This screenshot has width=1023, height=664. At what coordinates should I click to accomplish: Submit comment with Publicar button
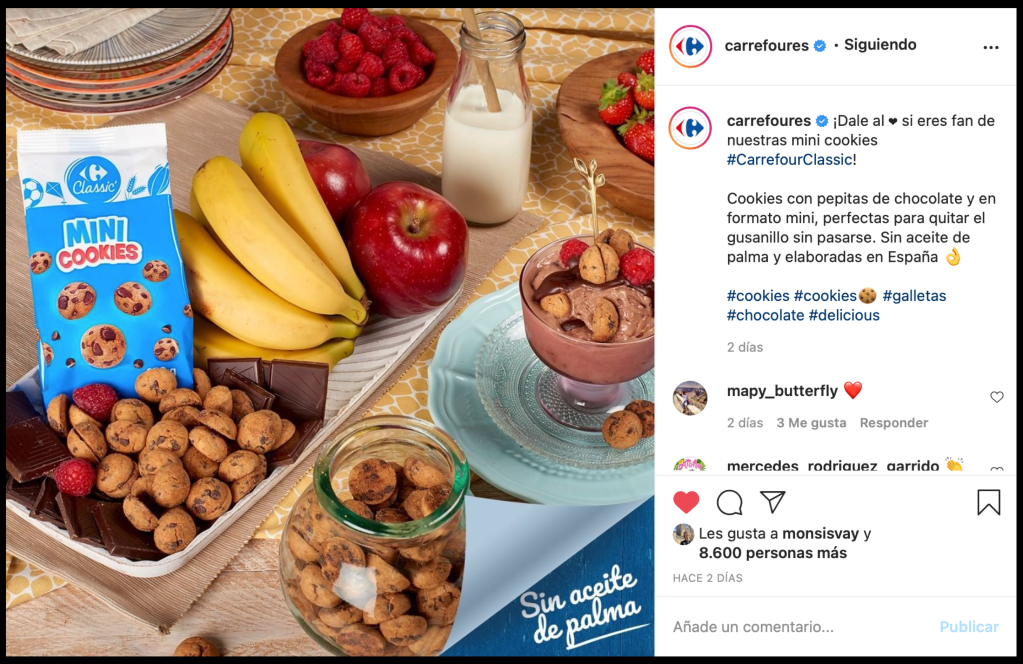(x=969, y=627)
